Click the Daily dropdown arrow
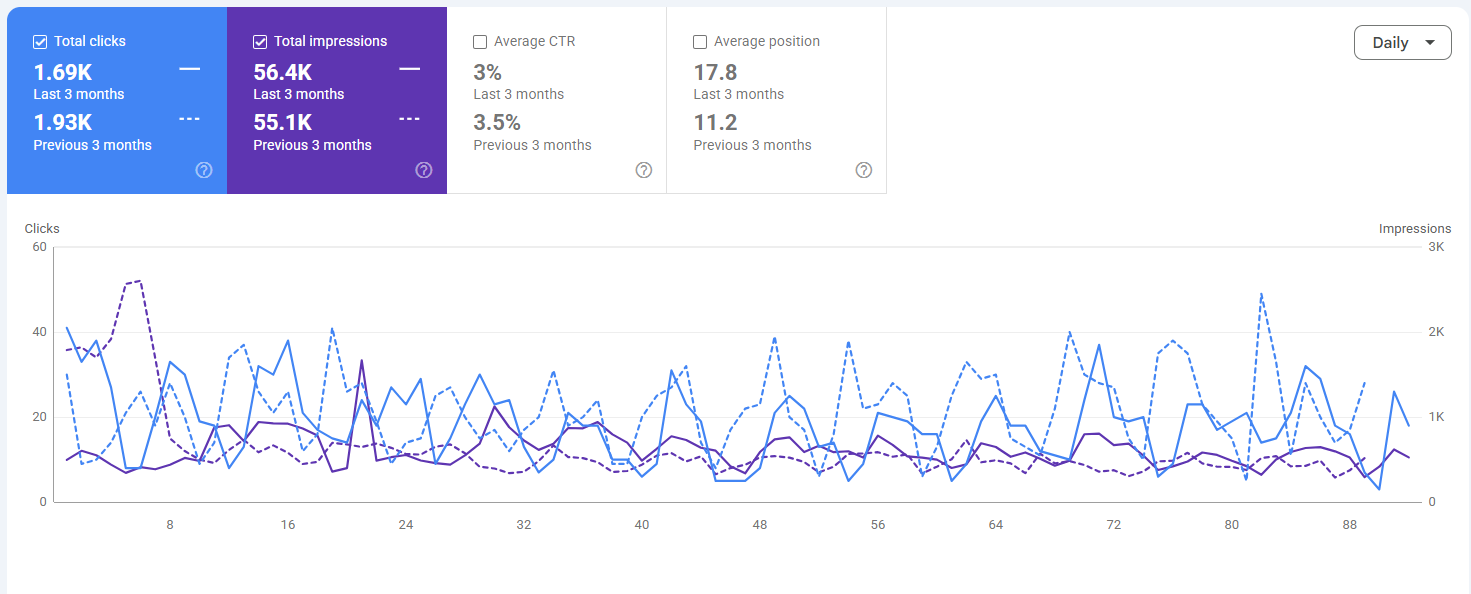 (1430, 43)
